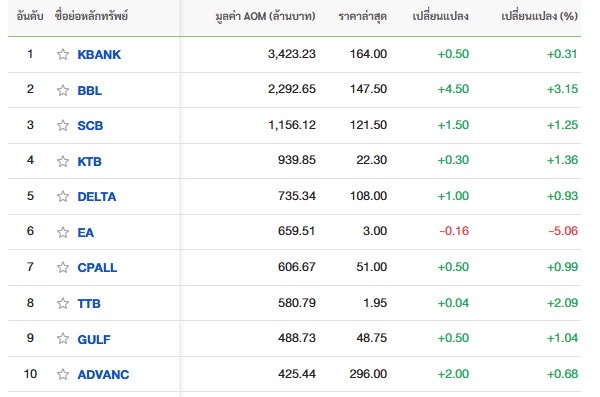Mark DELTA with the star icon
Image resolution: width=600 pixels, height=397 pixels.
(x=63, y=196)
